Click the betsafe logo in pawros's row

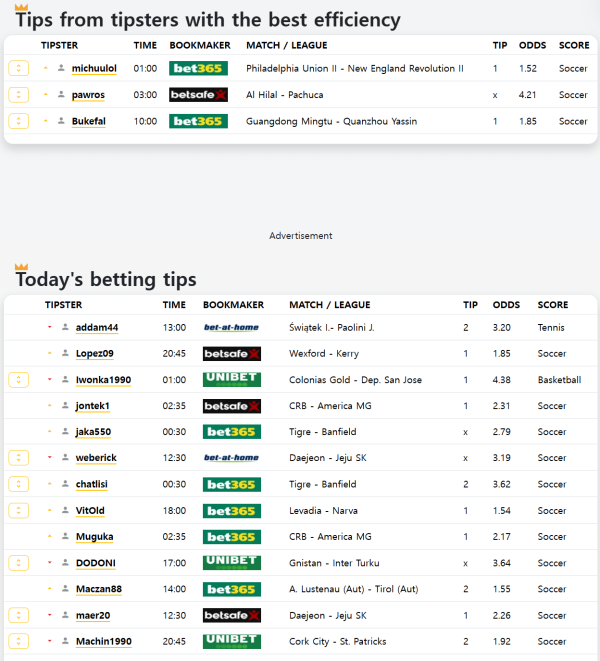tap(198, 95)
